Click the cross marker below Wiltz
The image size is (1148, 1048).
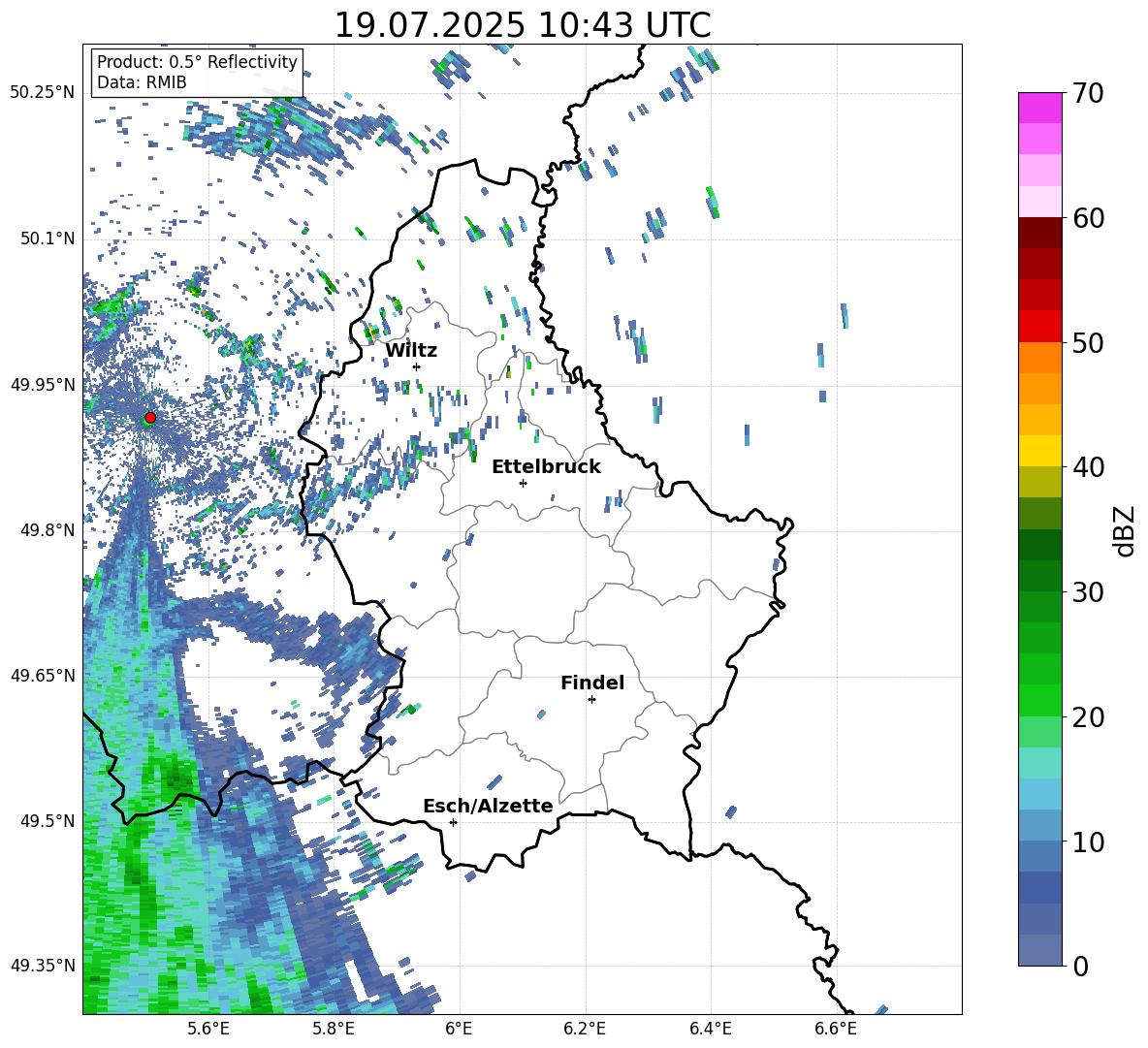click(x=417, y=366)
